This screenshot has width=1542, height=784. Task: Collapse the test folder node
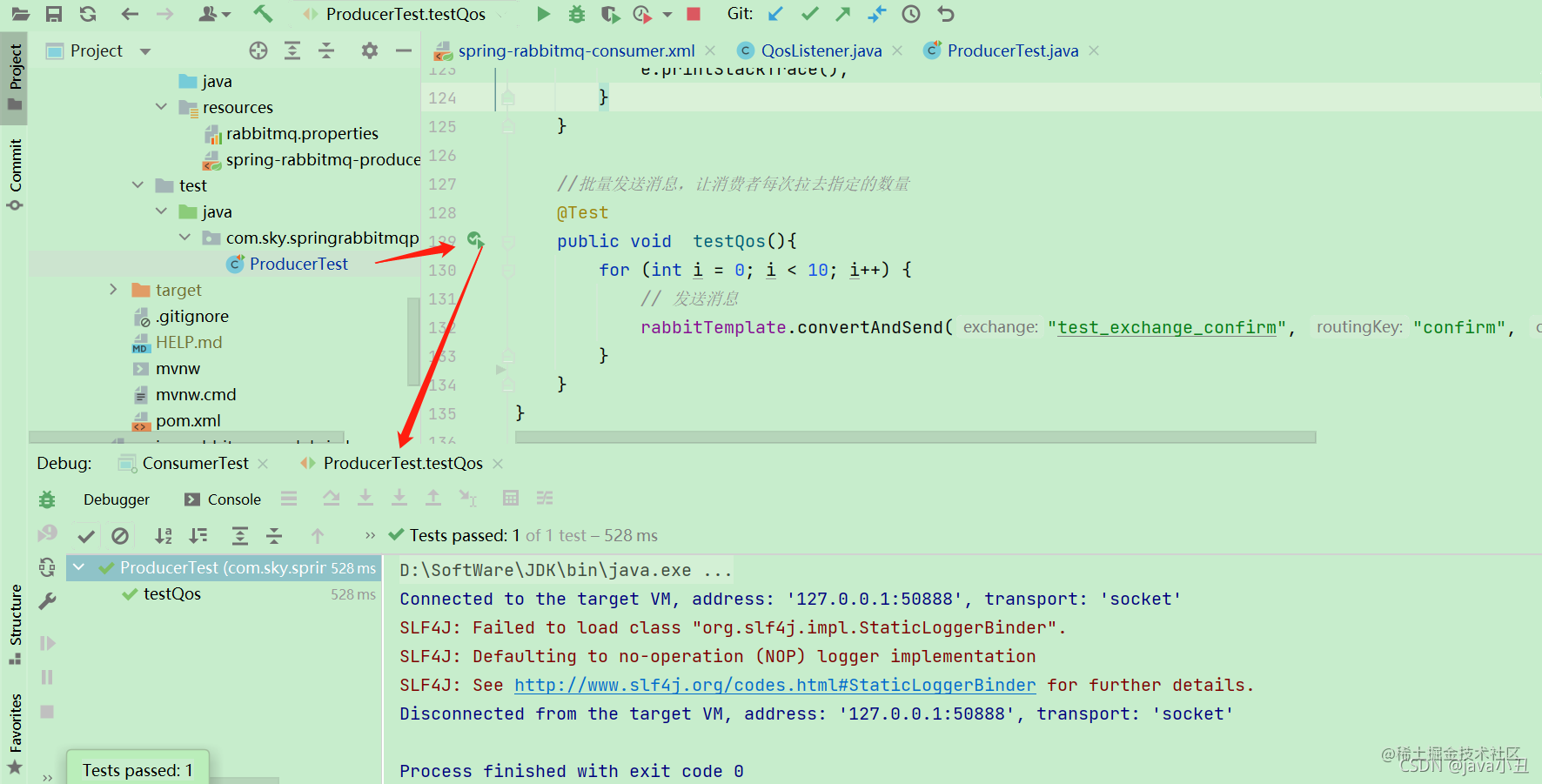tap(137, 185)
